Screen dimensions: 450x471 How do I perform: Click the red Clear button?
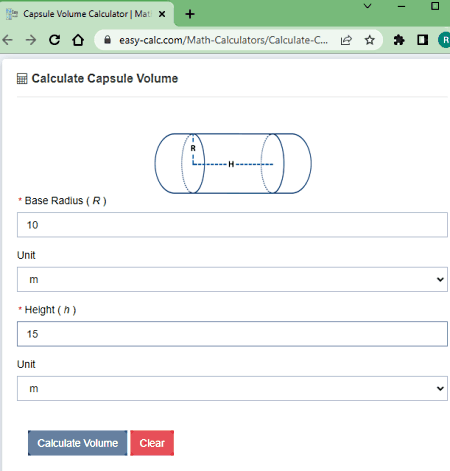pyautogui.click(x=152, y=443)
